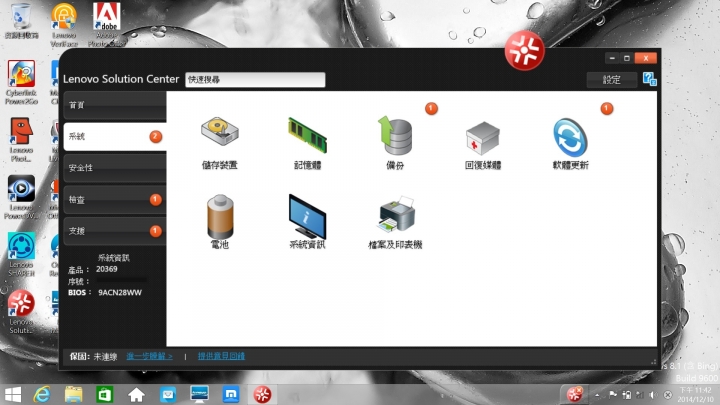Open the Maxthon browser taskbar icon
Viewport: 720px width, 405px height.
pyautogui.click(x=231, y=394)
